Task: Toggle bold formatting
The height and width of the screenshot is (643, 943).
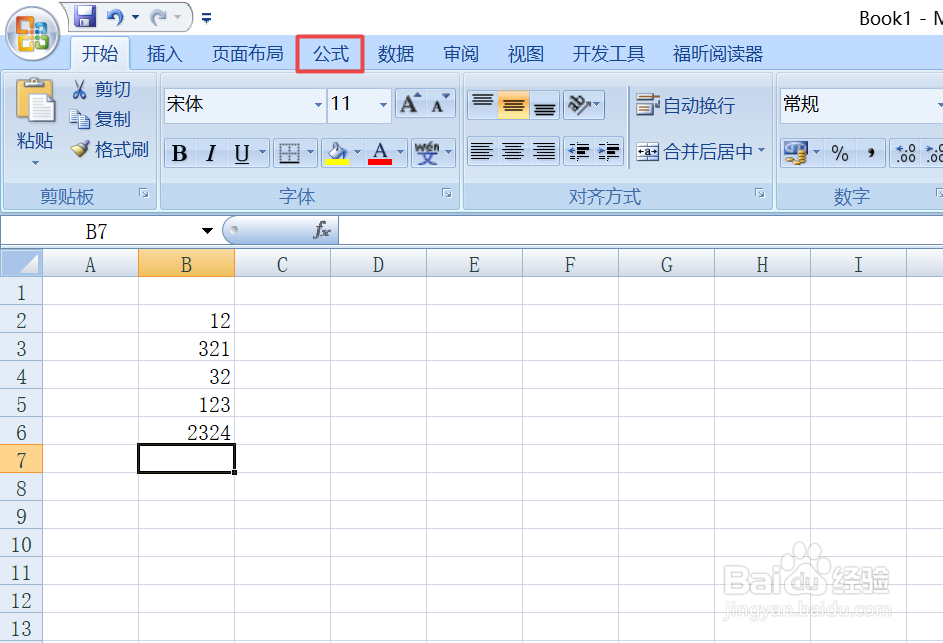Action: pyautogui.click(x=179, y=152)
